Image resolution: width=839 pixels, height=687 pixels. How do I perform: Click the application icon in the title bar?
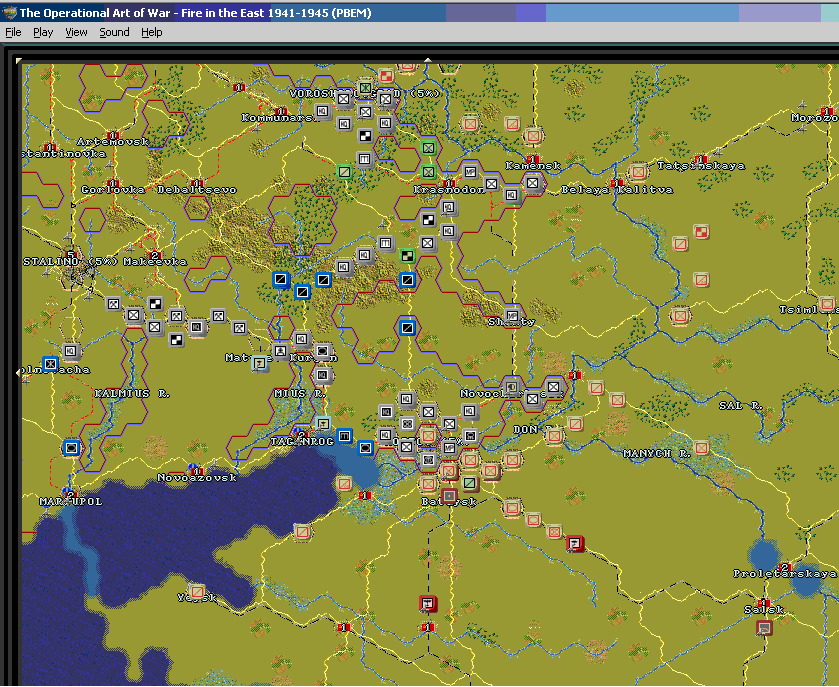(10, 12)
